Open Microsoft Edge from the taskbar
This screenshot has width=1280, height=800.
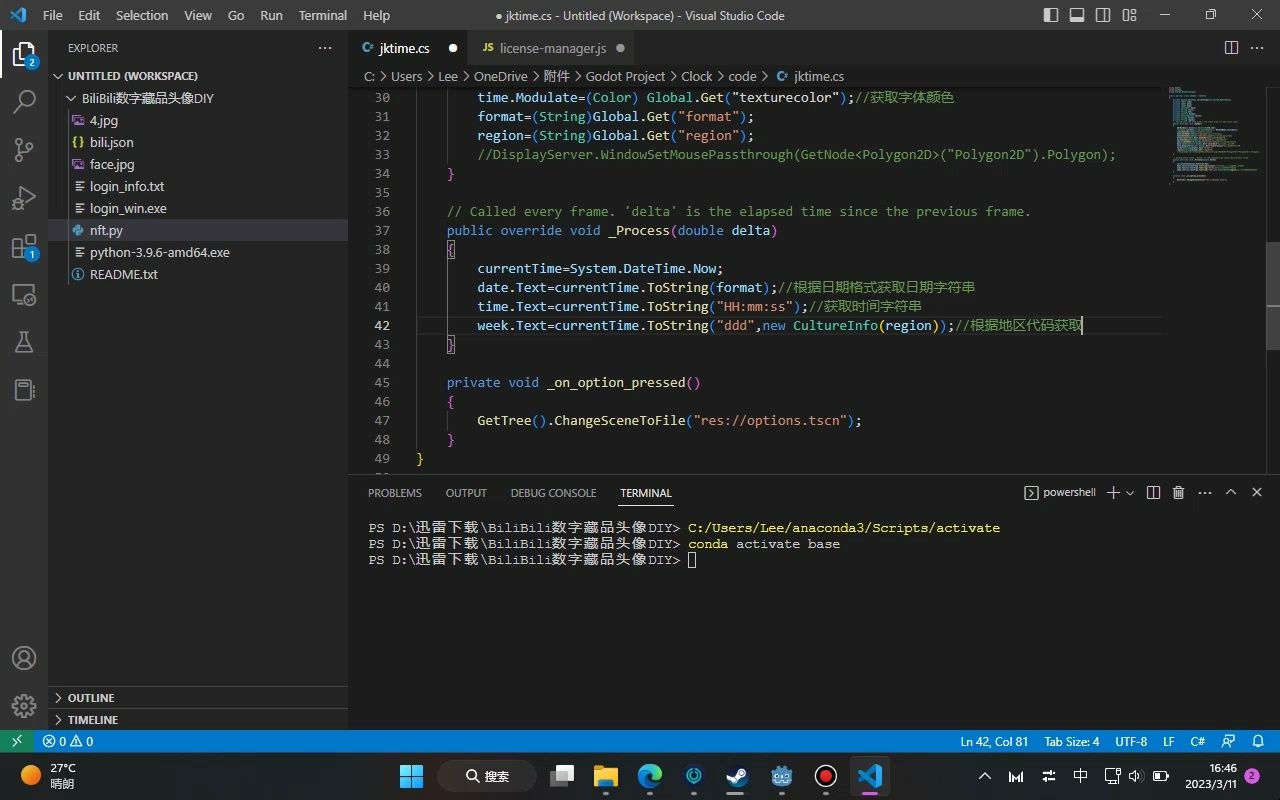650,776
